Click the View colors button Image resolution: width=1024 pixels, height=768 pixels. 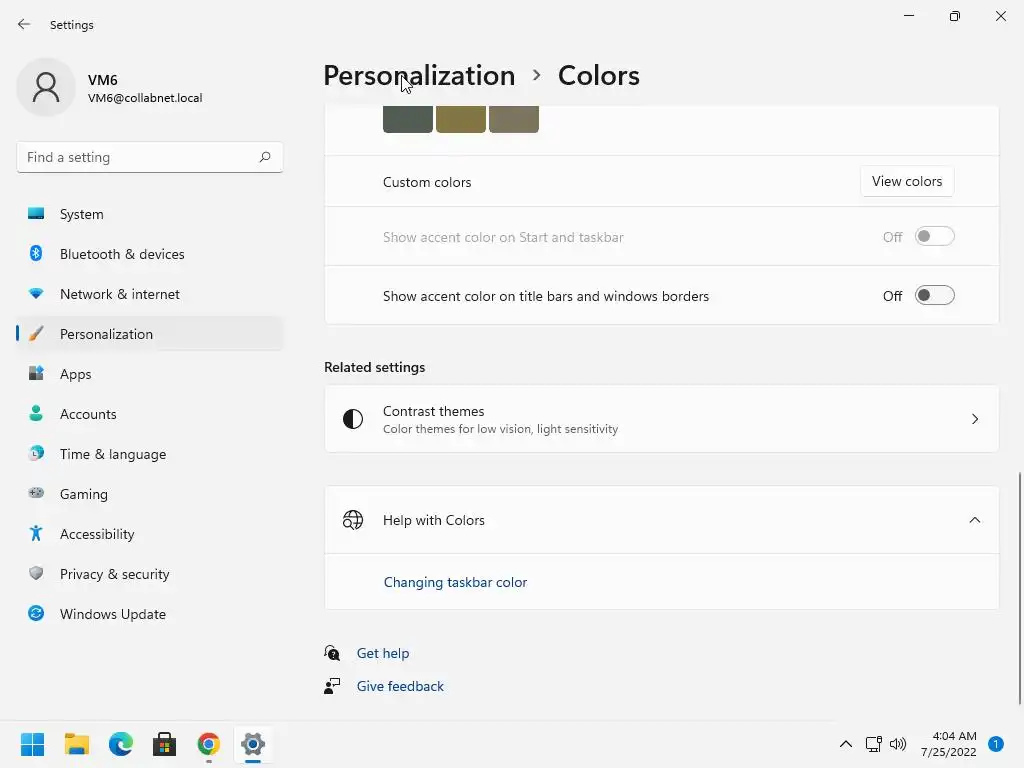(x=906, y=182)
